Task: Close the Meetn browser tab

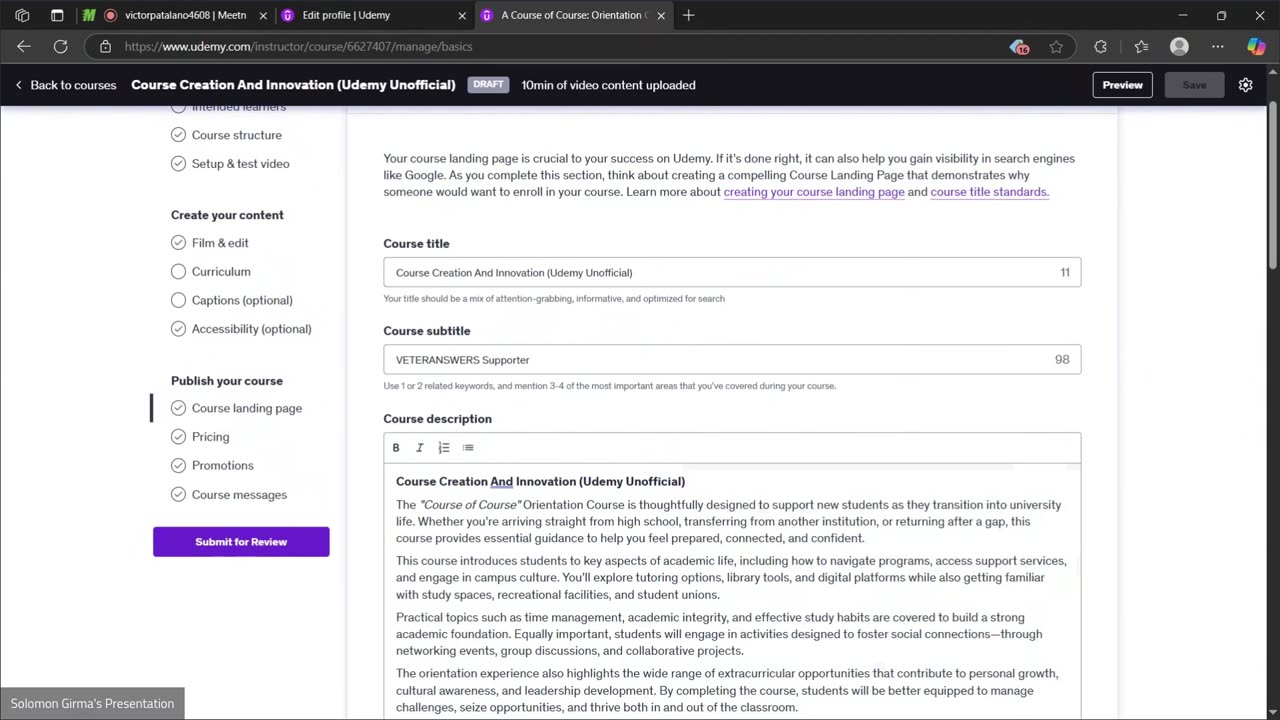Action: pos(263,15)
